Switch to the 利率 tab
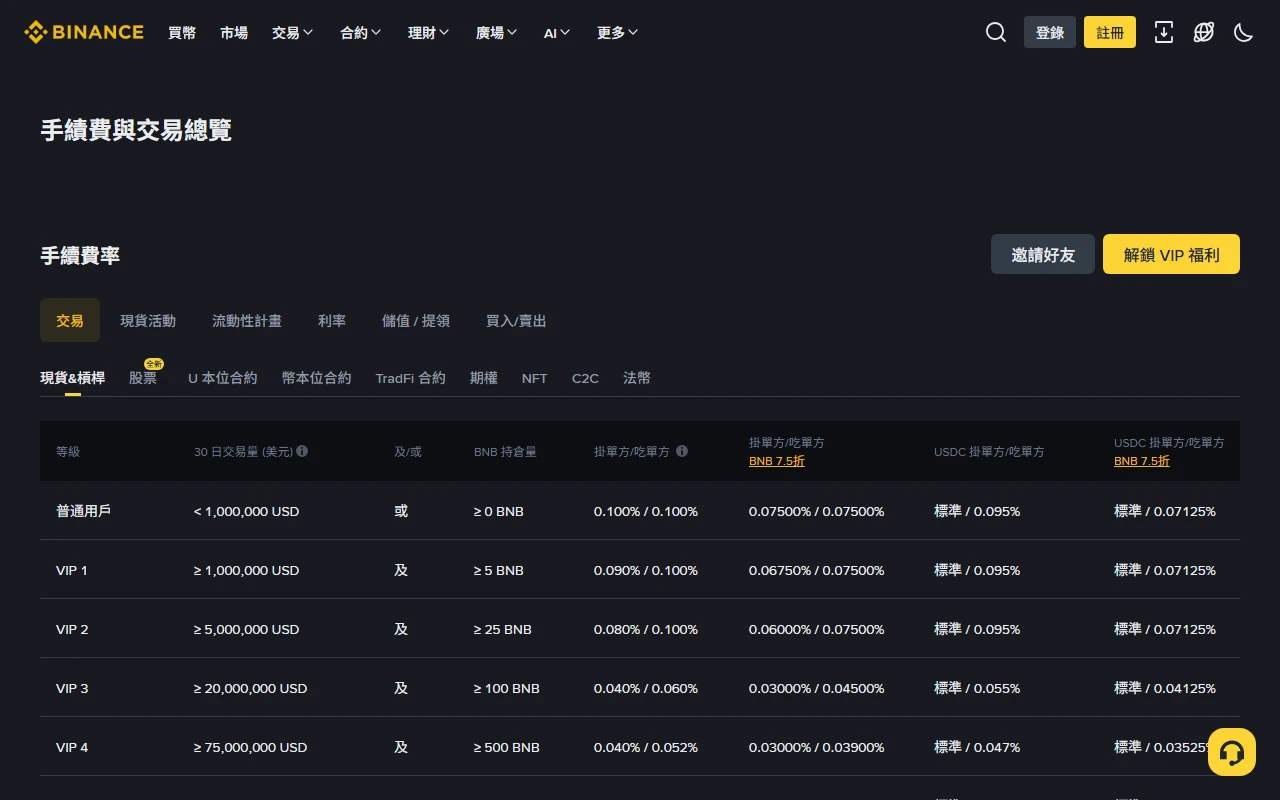The image size is (1280, 800). click(x=332, y=320)
